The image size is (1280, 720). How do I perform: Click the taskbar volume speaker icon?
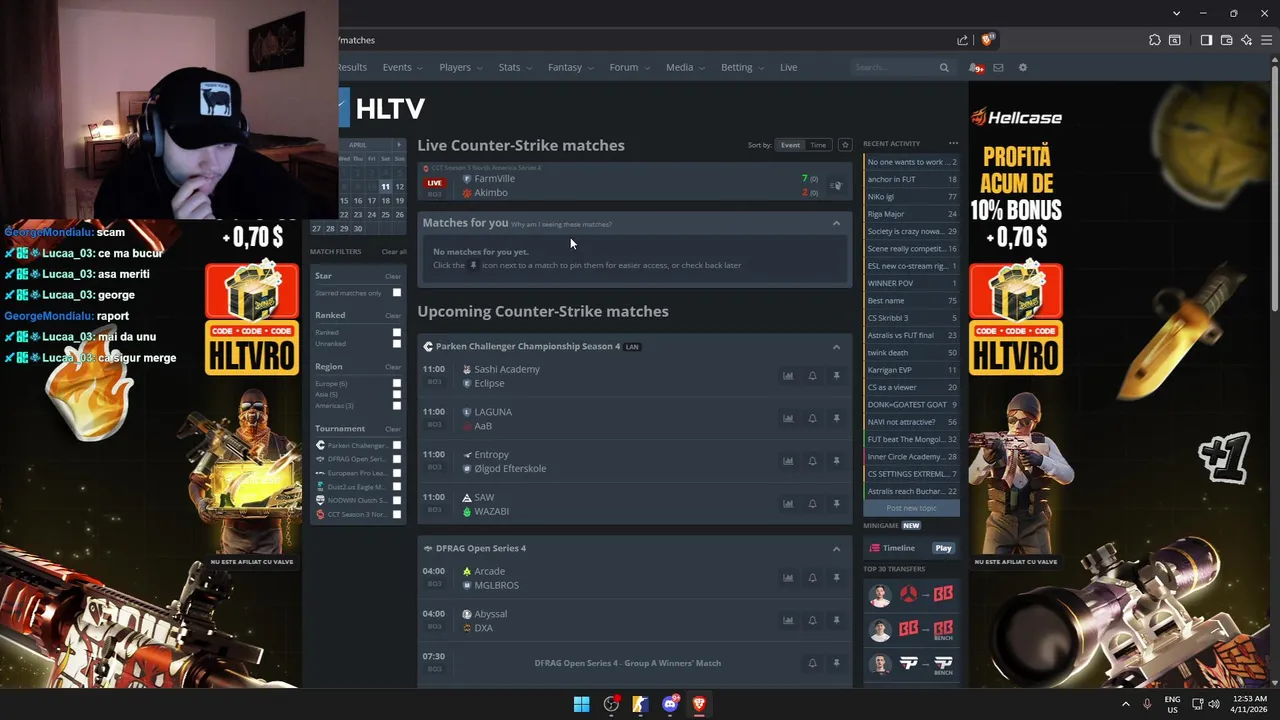(1213, 704)
